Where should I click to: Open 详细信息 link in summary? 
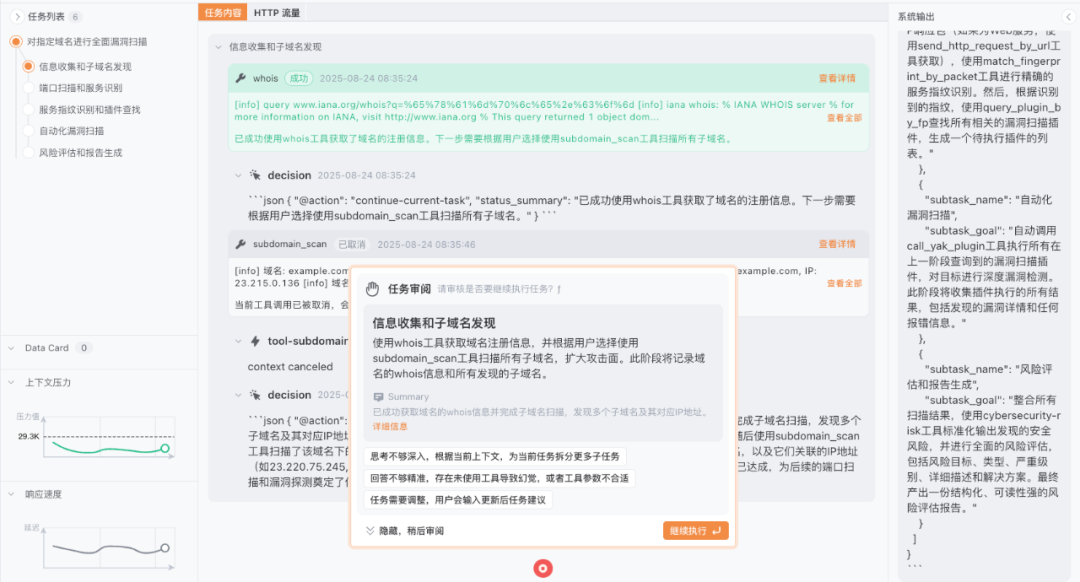click(390, 426)
